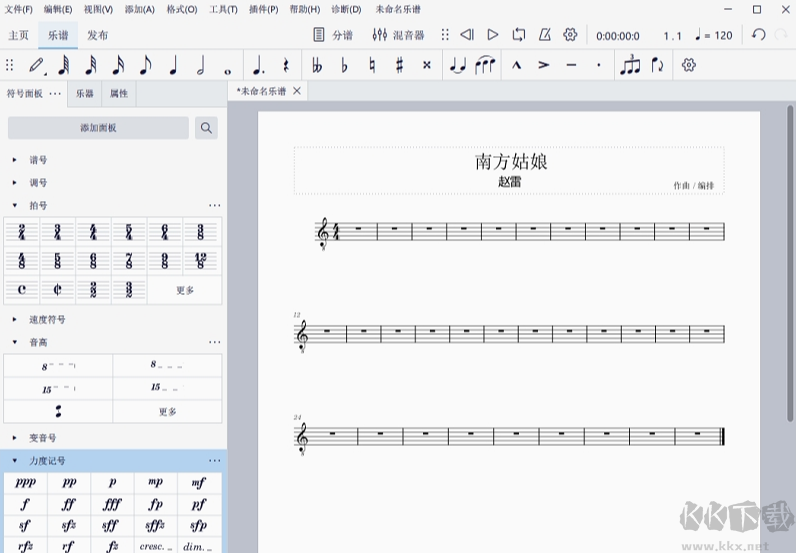Open 力度记号 palette options menu
The height and width of the screenshot is (553, 796).
tap(215, 461)
